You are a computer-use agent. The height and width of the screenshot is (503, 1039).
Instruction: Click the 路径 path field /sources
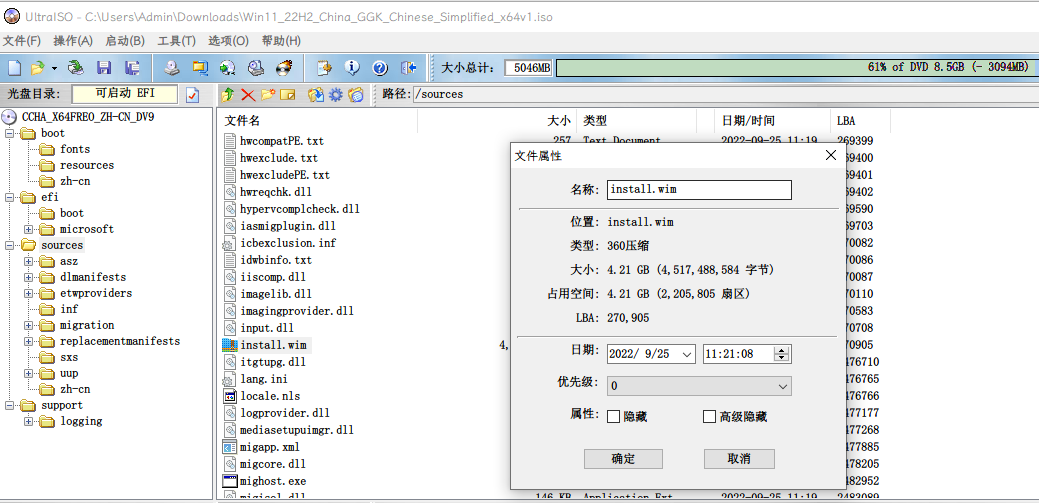[725, 94]
